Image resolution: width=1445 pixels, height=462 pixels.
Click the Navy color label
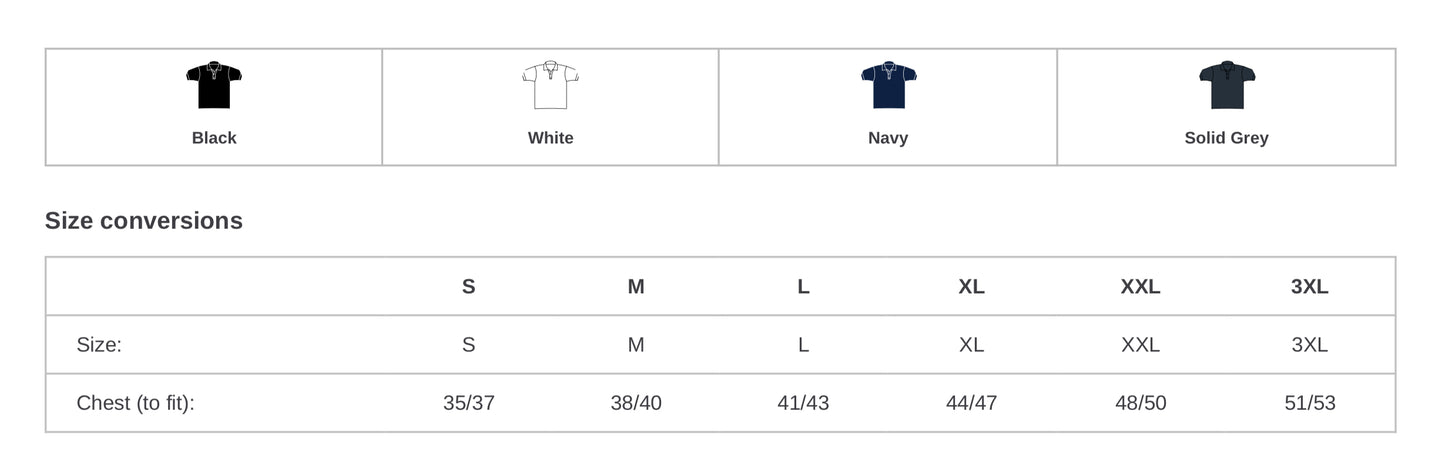(x=888, y=138)
